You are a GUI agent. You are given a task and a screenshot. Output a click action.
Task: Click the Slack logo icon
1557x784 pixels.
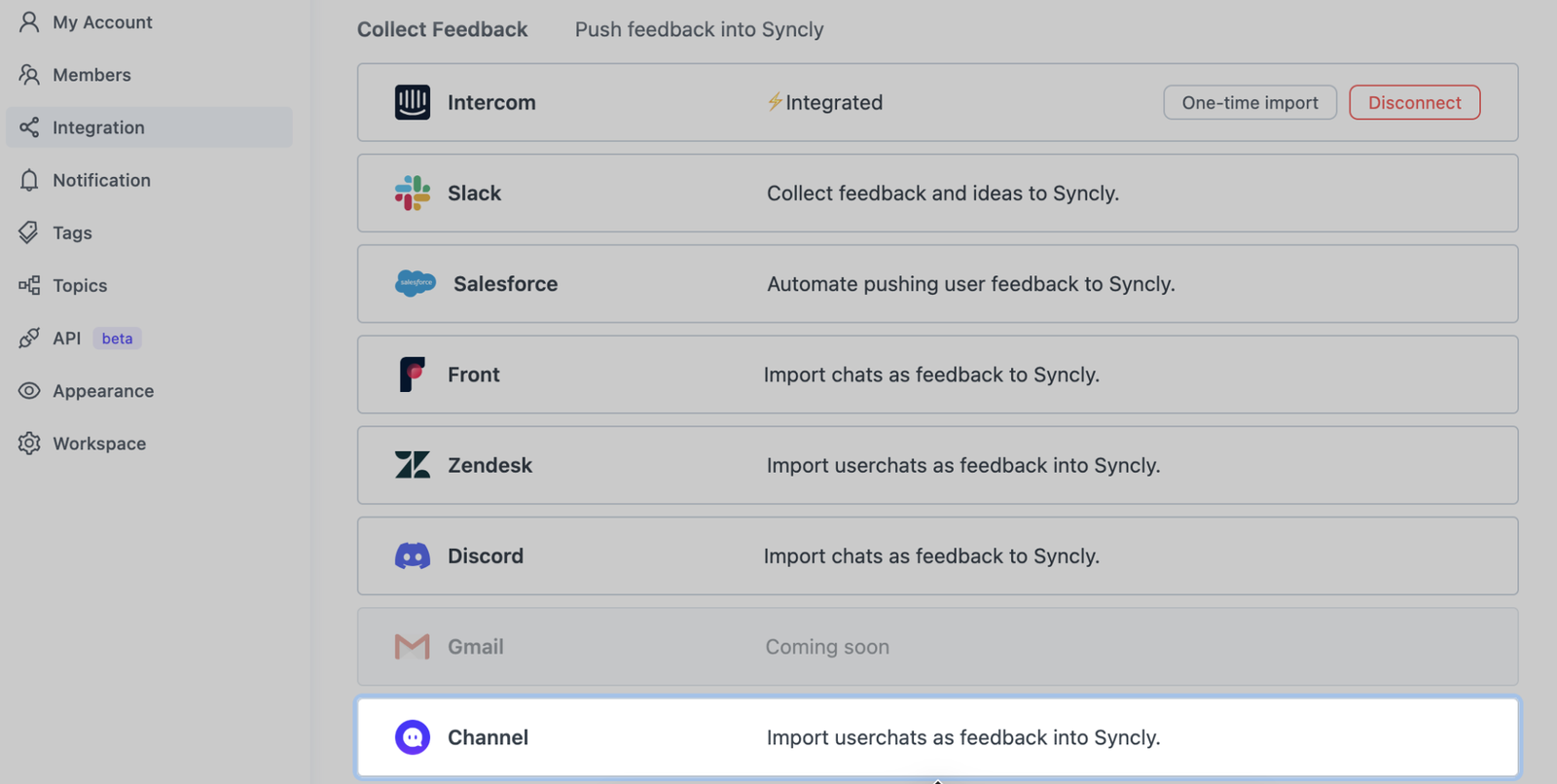pos(413,193)
